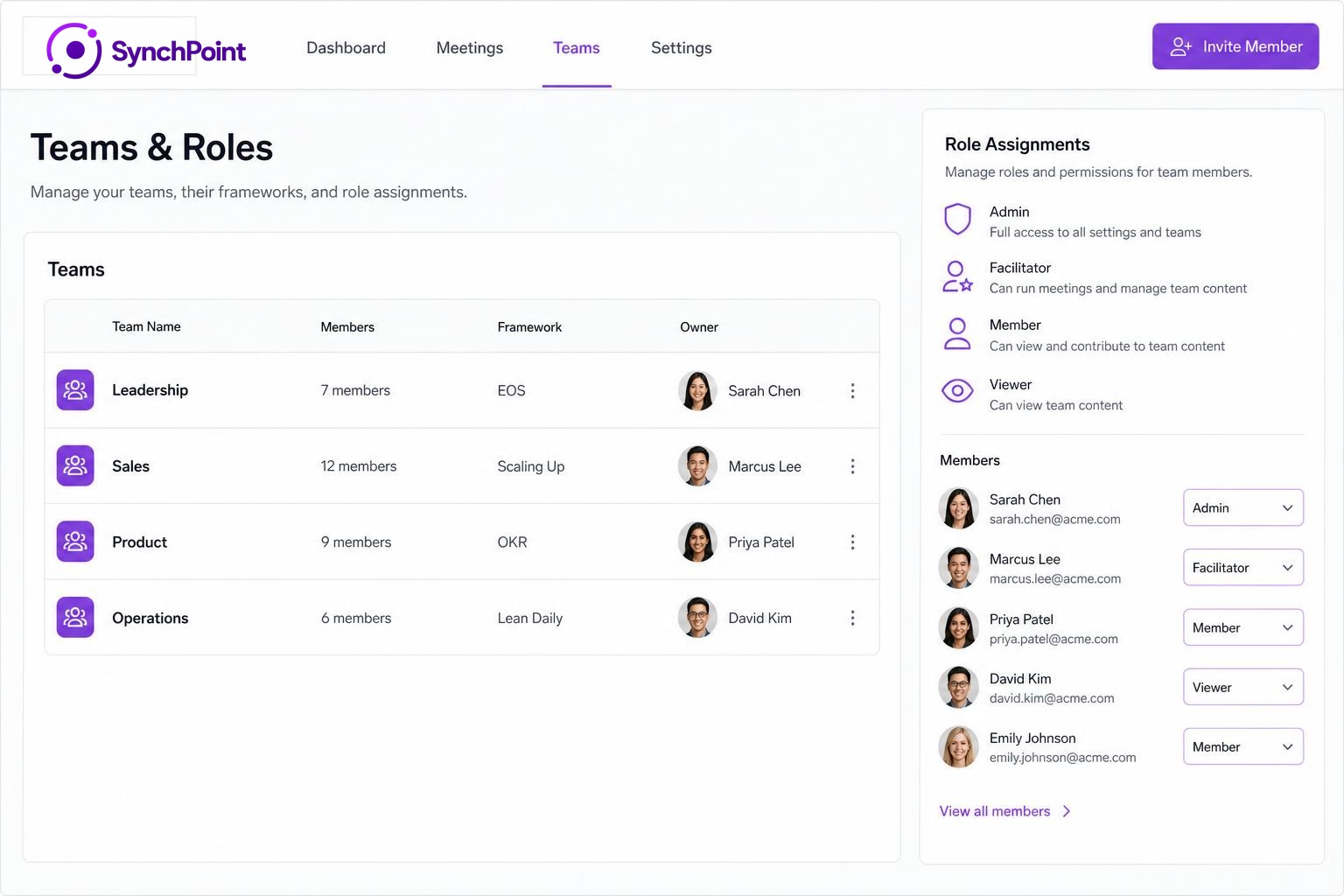Open more options for Product team
The width and height of the screenshot is (1344, 896).
click(x=852, y=542)
